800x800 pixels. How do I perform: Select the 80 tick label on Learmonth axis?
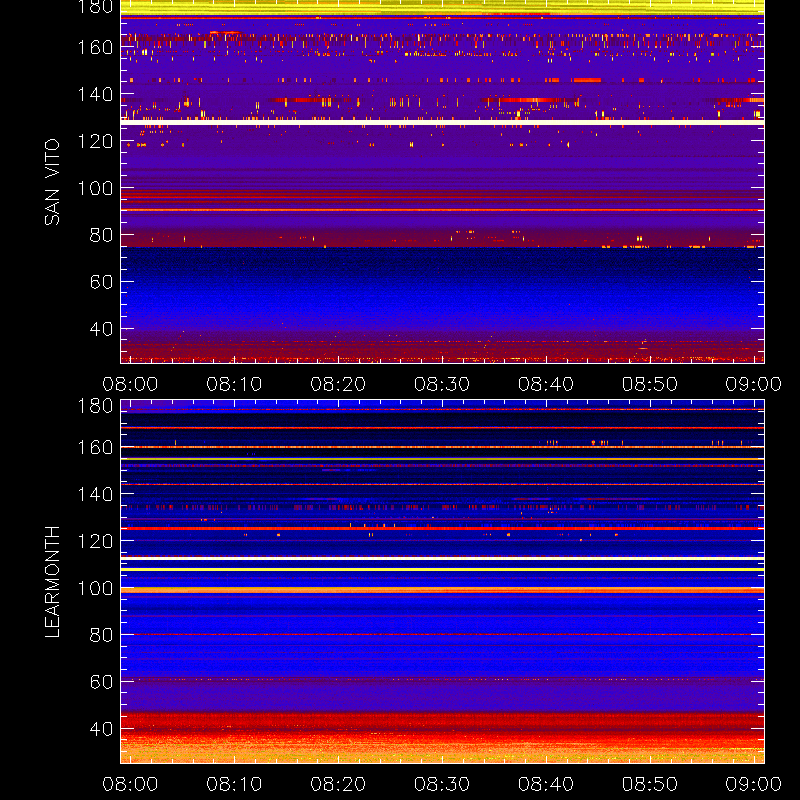(x=101, y=635)
